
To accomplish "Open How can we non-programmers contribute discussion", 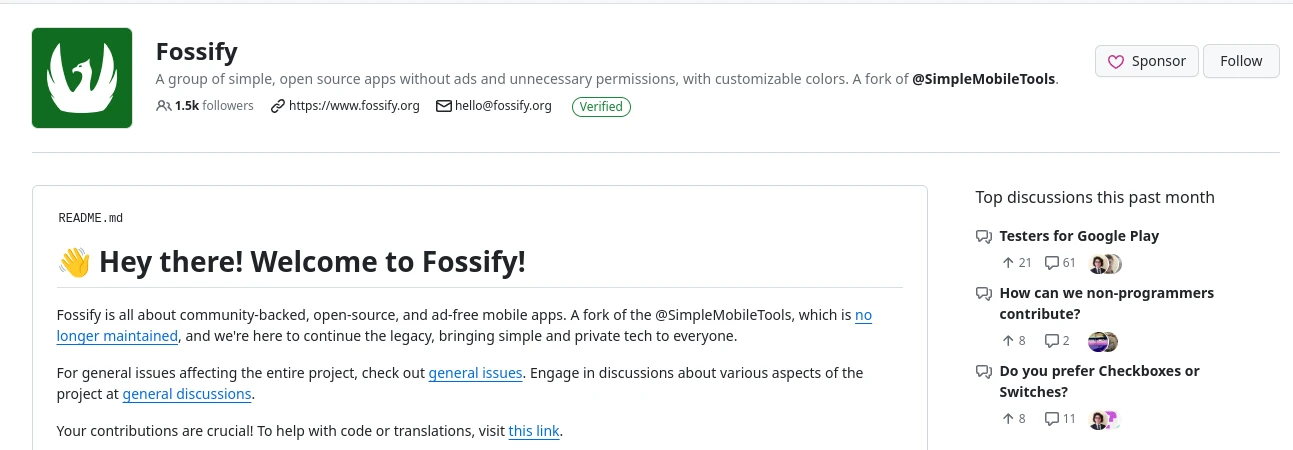I will click(1106, 303).
